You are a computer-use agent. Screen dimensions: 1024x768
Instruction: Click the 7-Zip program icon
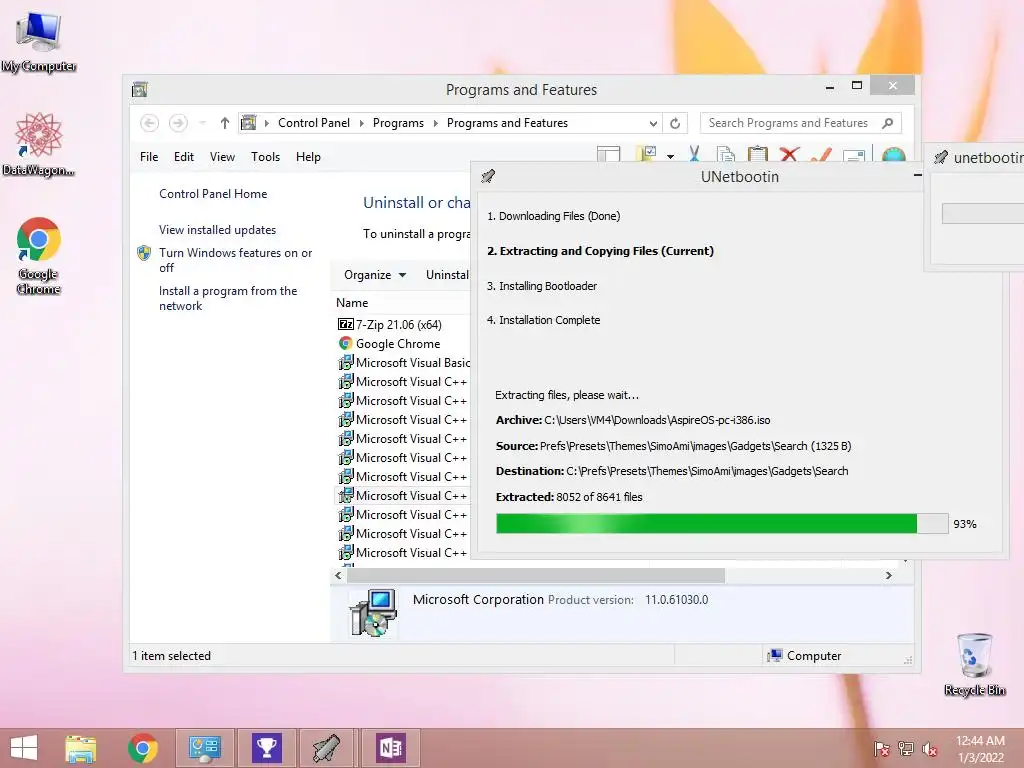click(x=345, y=325)
